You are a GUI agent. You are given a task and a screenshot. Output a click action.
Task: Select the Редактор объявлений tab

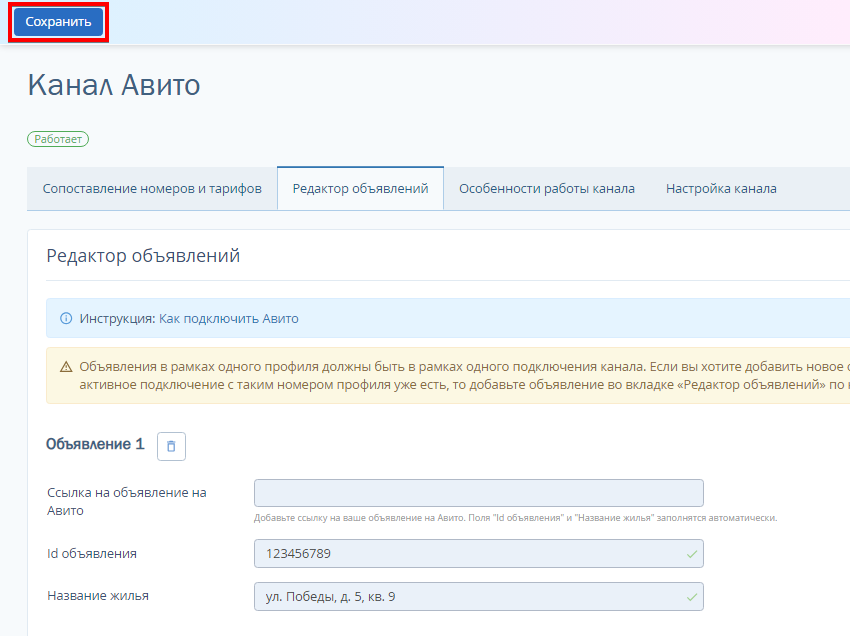tap(360, 189)
